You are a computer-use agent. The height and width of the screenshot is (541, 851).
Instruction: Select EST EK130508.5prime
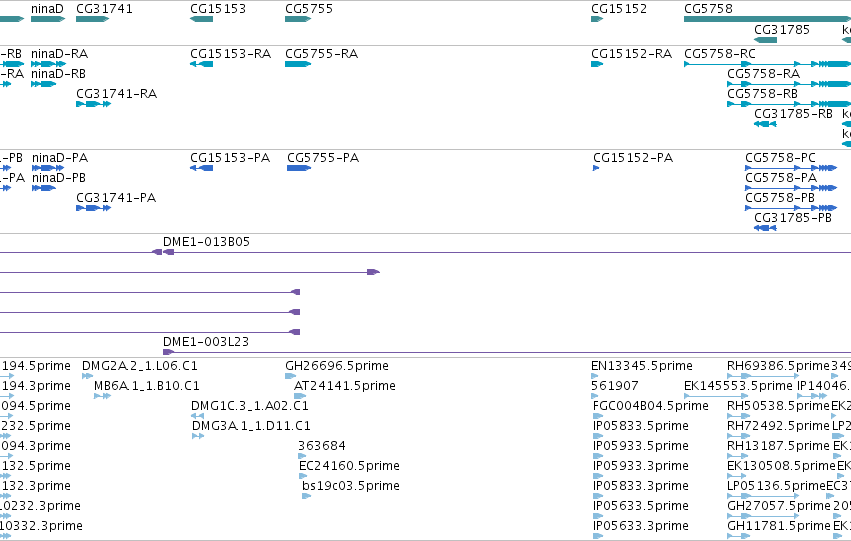point(737,476)
